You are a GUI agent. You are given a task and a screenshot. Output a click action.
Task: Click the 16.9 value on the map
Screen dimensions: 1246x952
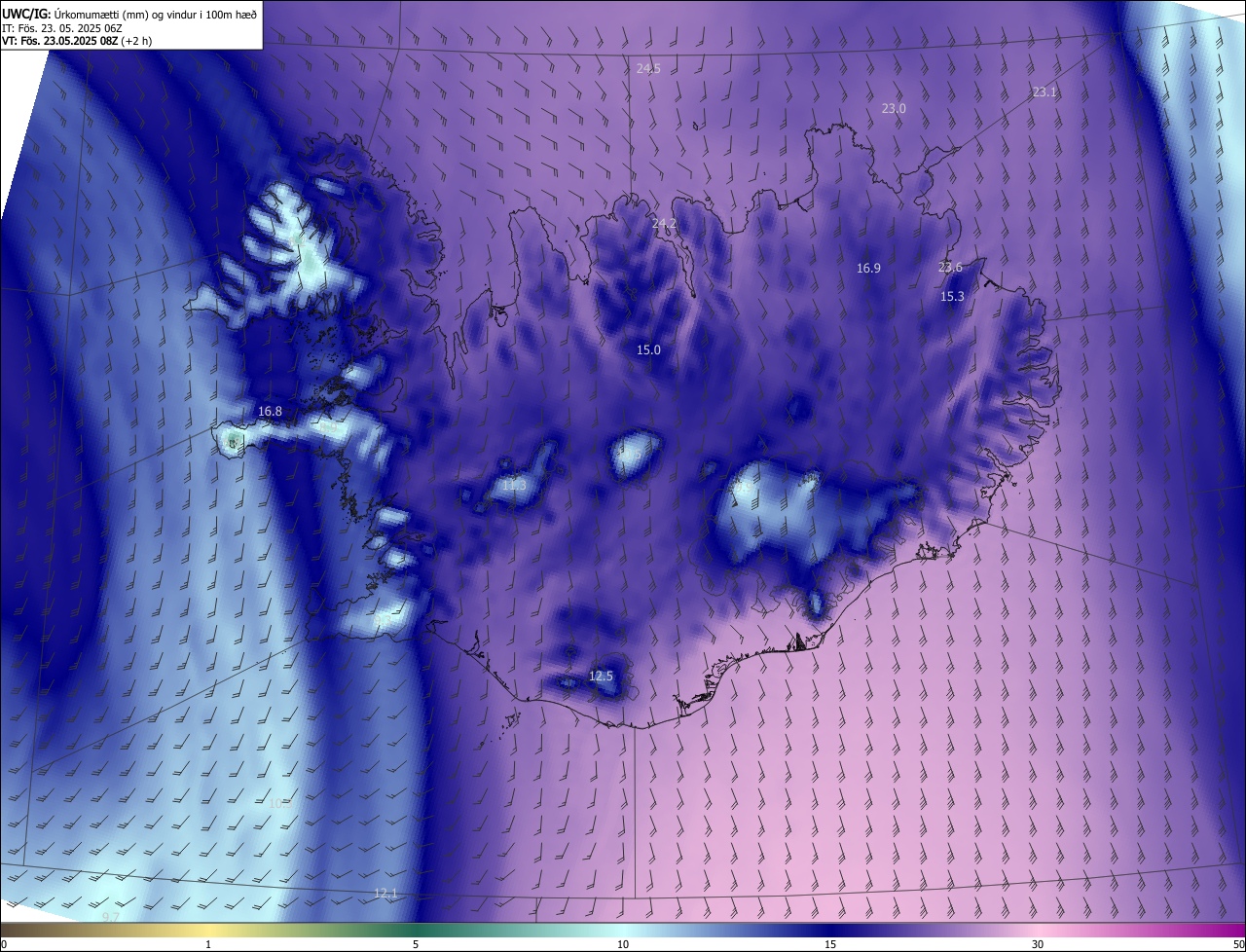coord(868,269)
